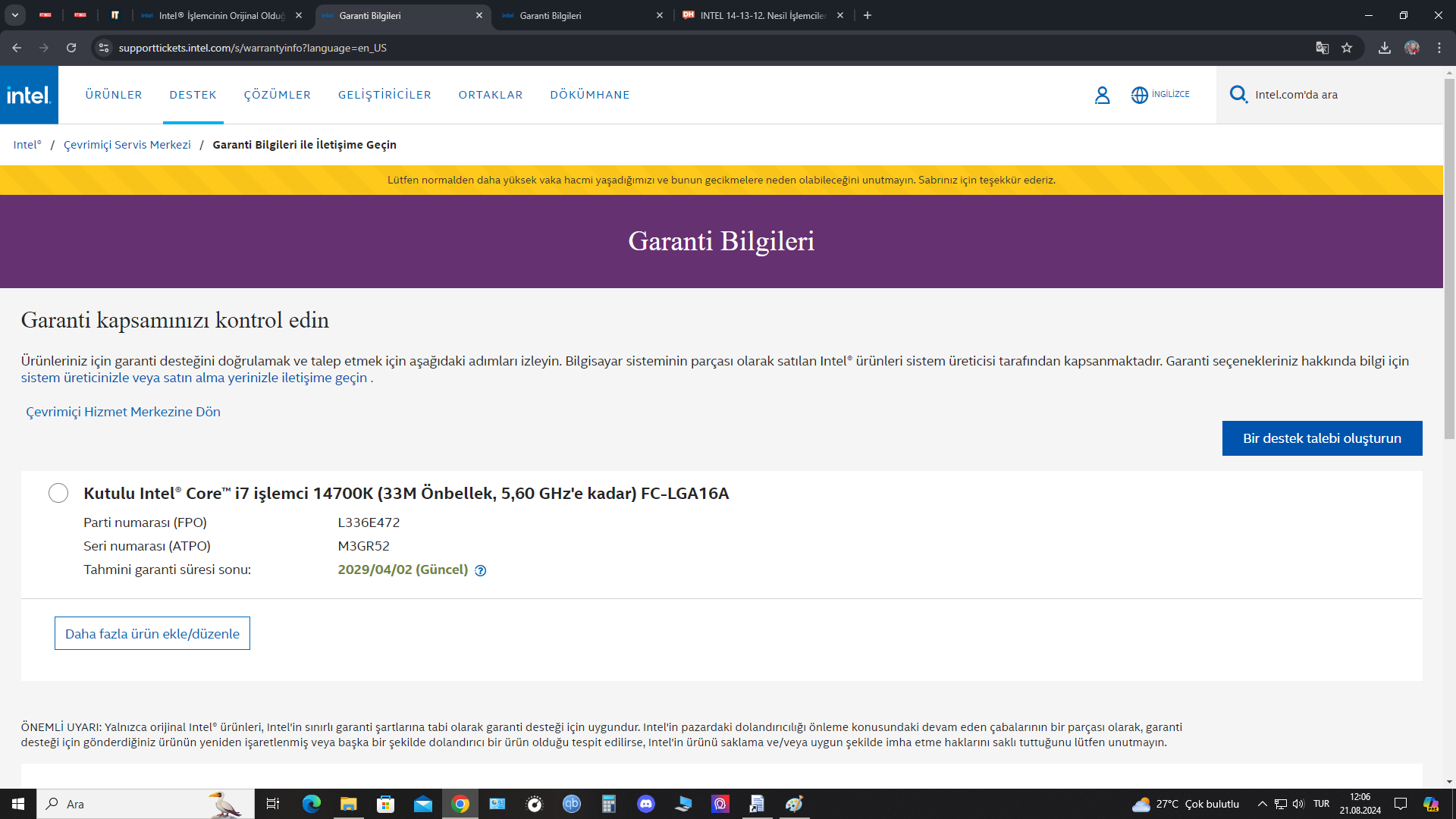
Task: Switch to INTEL 14-13-12. Nesil tab
Action: click(763, 15)
